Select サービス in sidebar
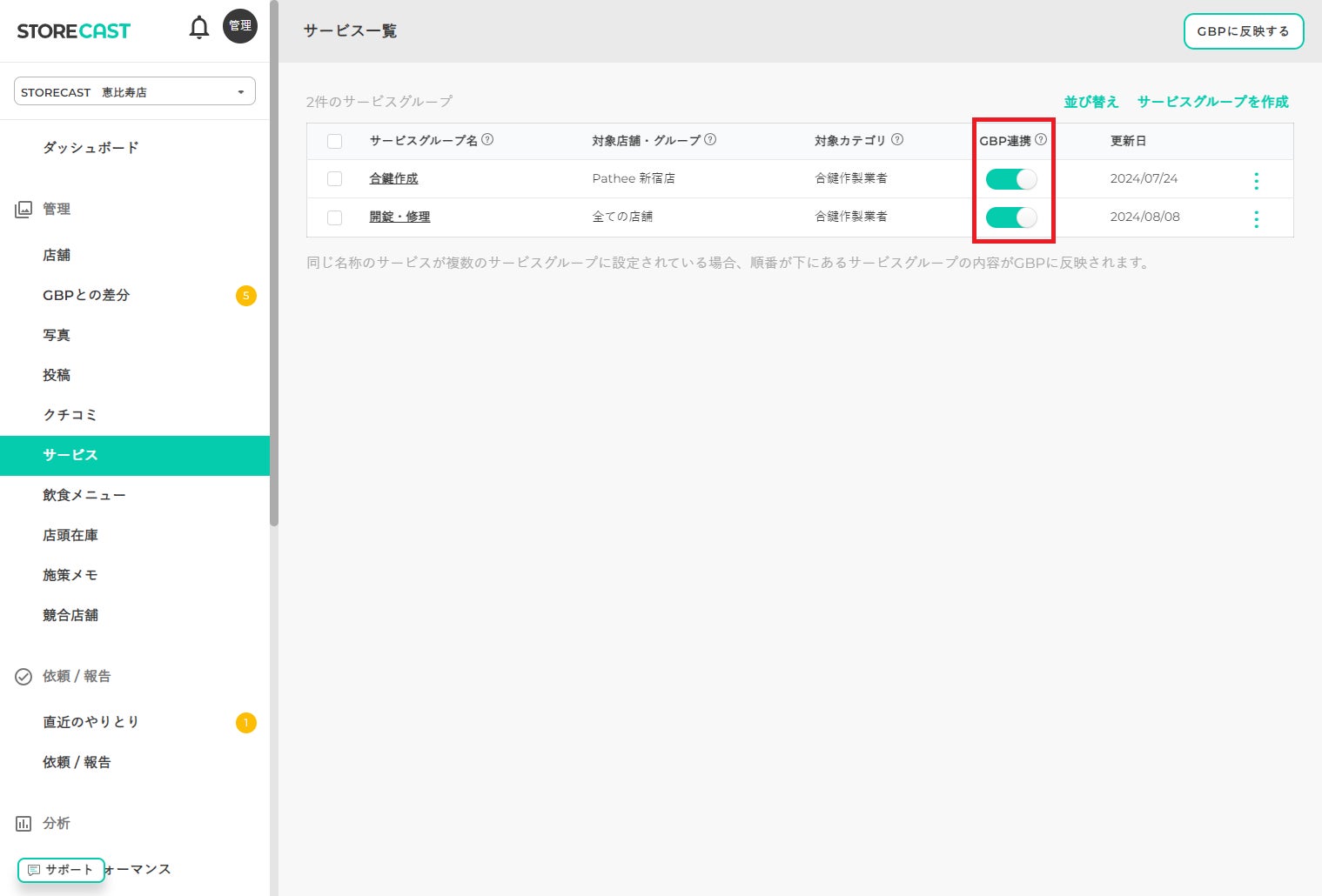Screen dimensions: 1322x896 coord(135,456)
